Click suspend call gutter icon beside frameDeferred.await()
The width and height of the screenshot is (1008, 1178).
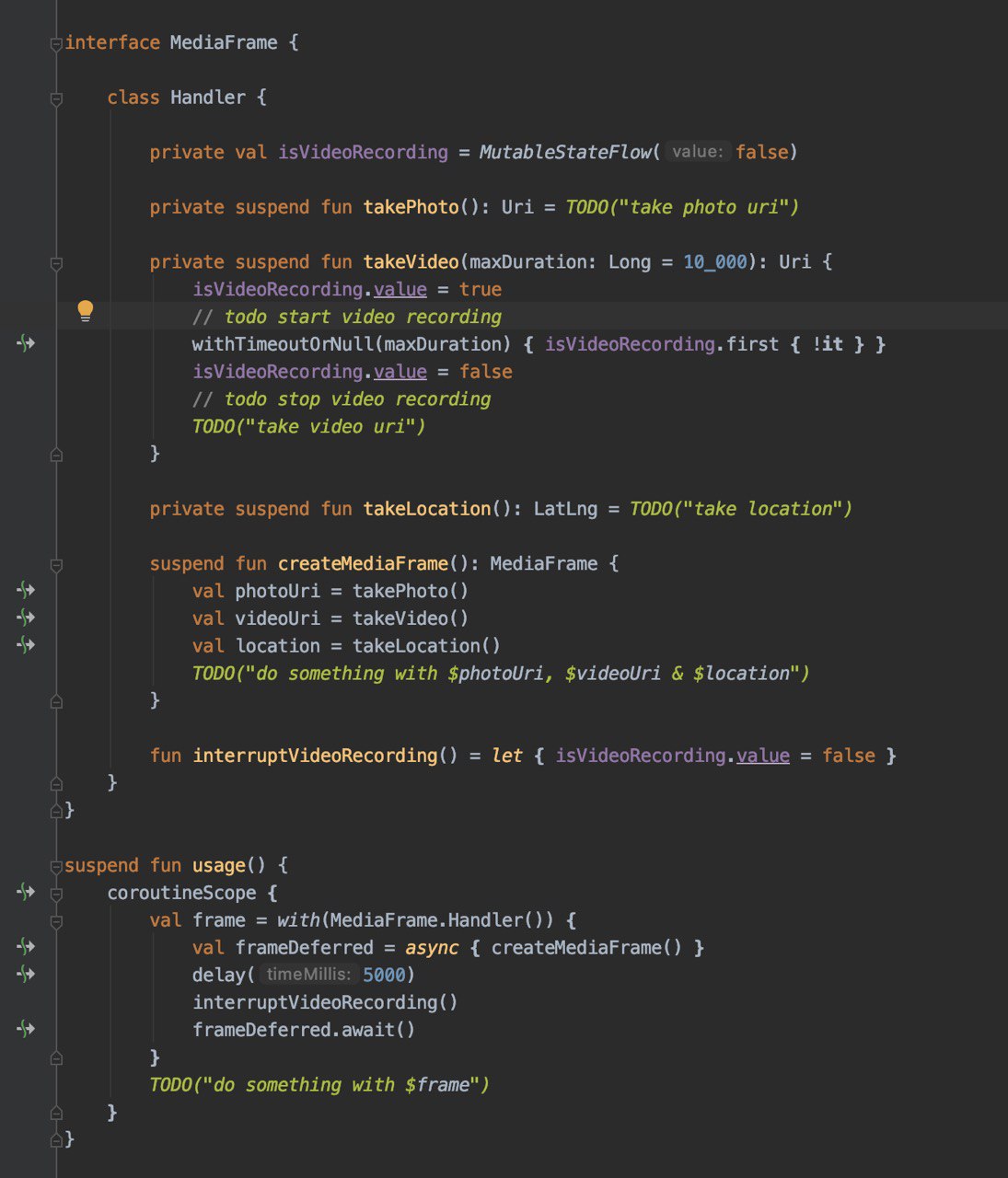26,1029
